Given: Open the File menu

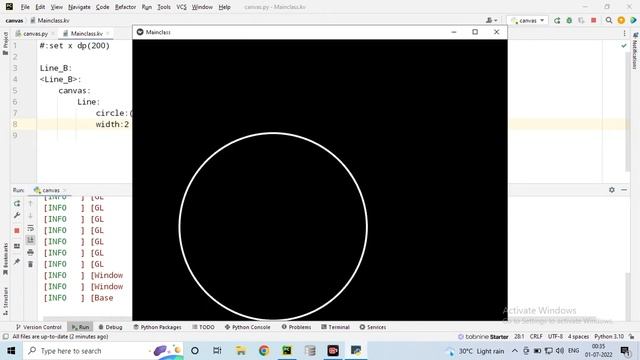Looking at the screenshot, I should [25, 7].
